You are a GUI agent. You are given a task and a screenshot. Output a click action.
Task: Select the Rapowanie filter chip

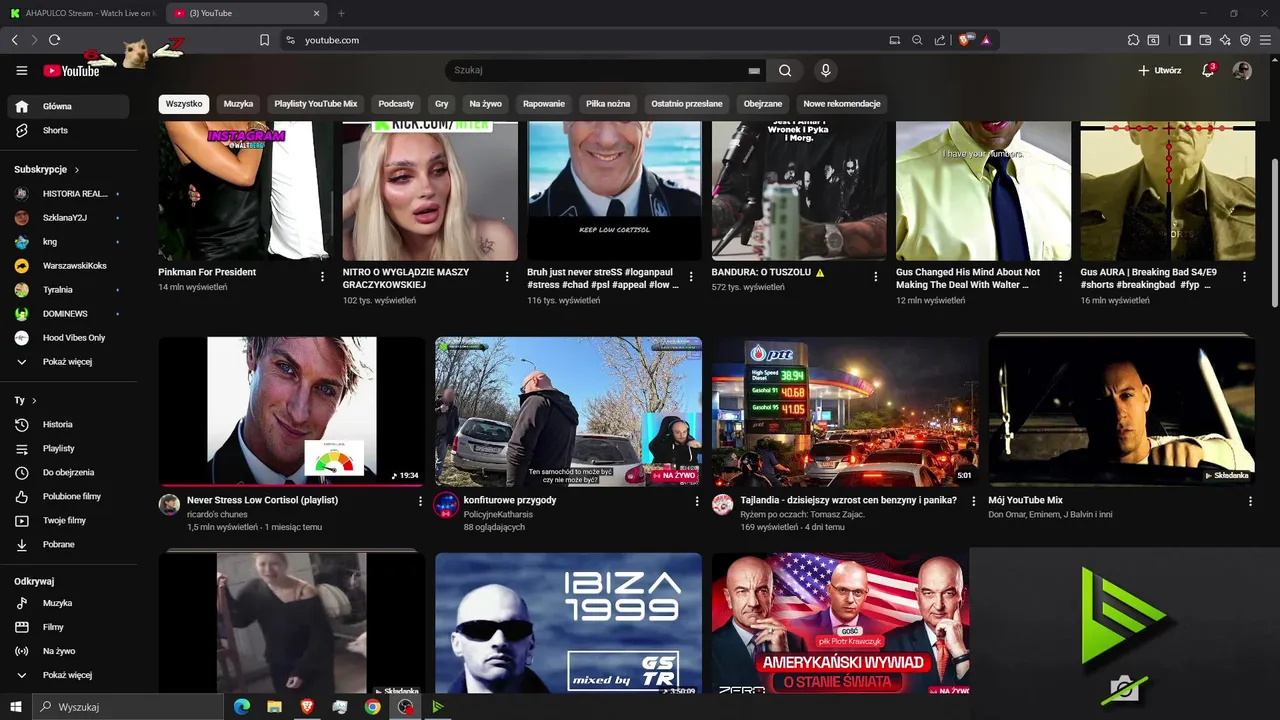click(544, 104)
